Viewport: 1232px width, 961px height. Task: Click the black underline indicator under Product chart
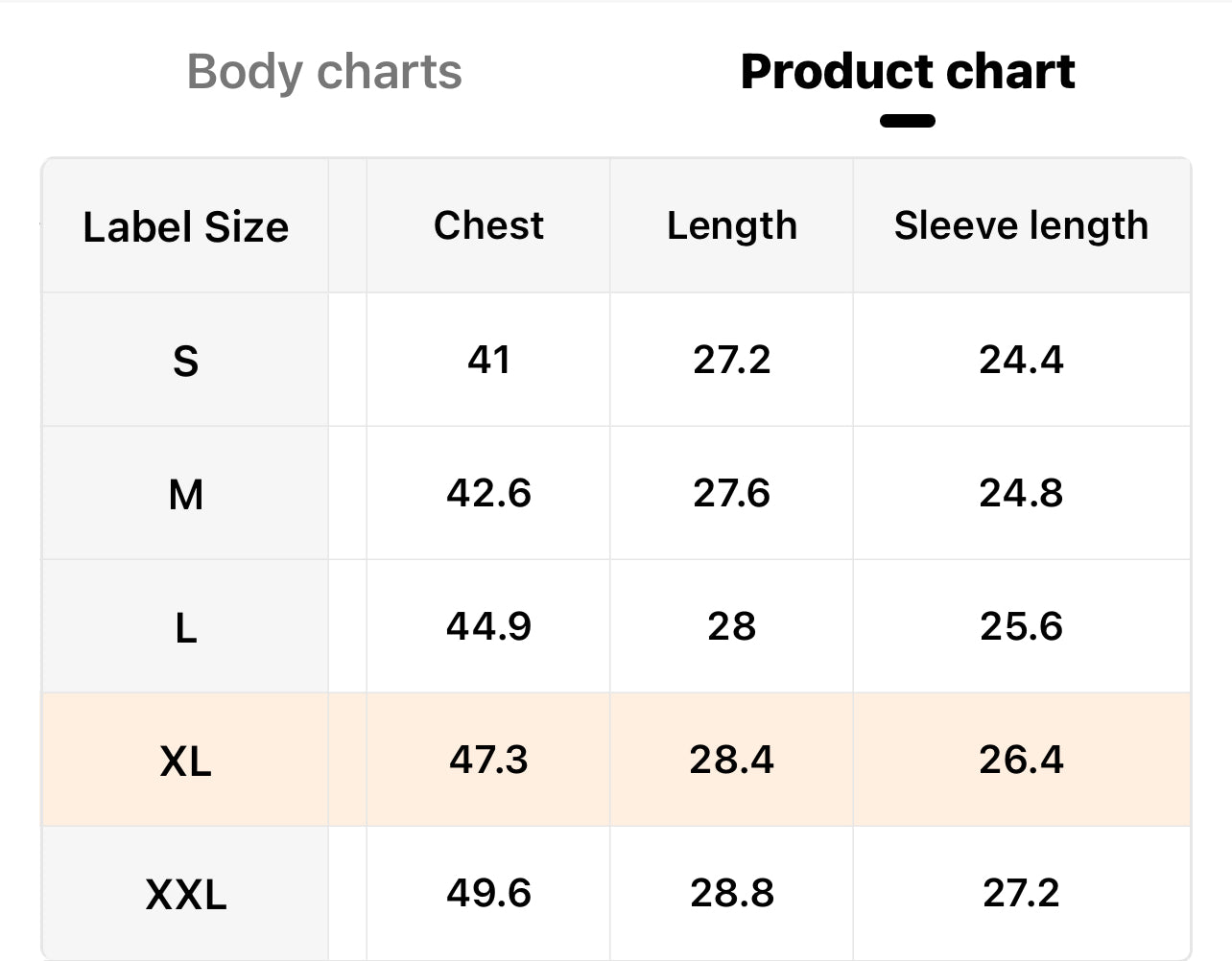(907, 121)
